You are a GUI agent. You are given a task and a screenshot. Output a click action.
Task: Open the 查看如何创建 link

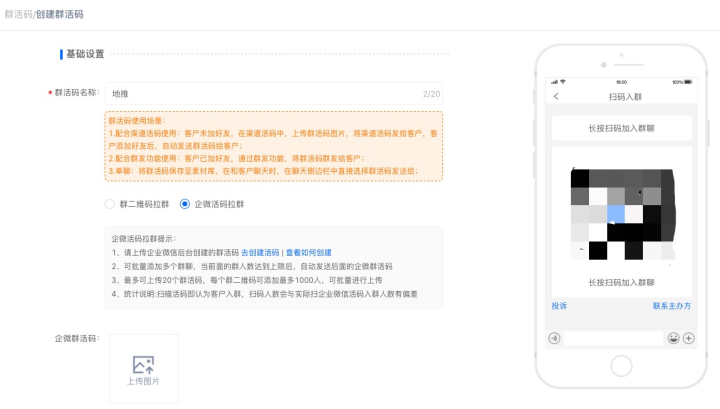[309, 252]
